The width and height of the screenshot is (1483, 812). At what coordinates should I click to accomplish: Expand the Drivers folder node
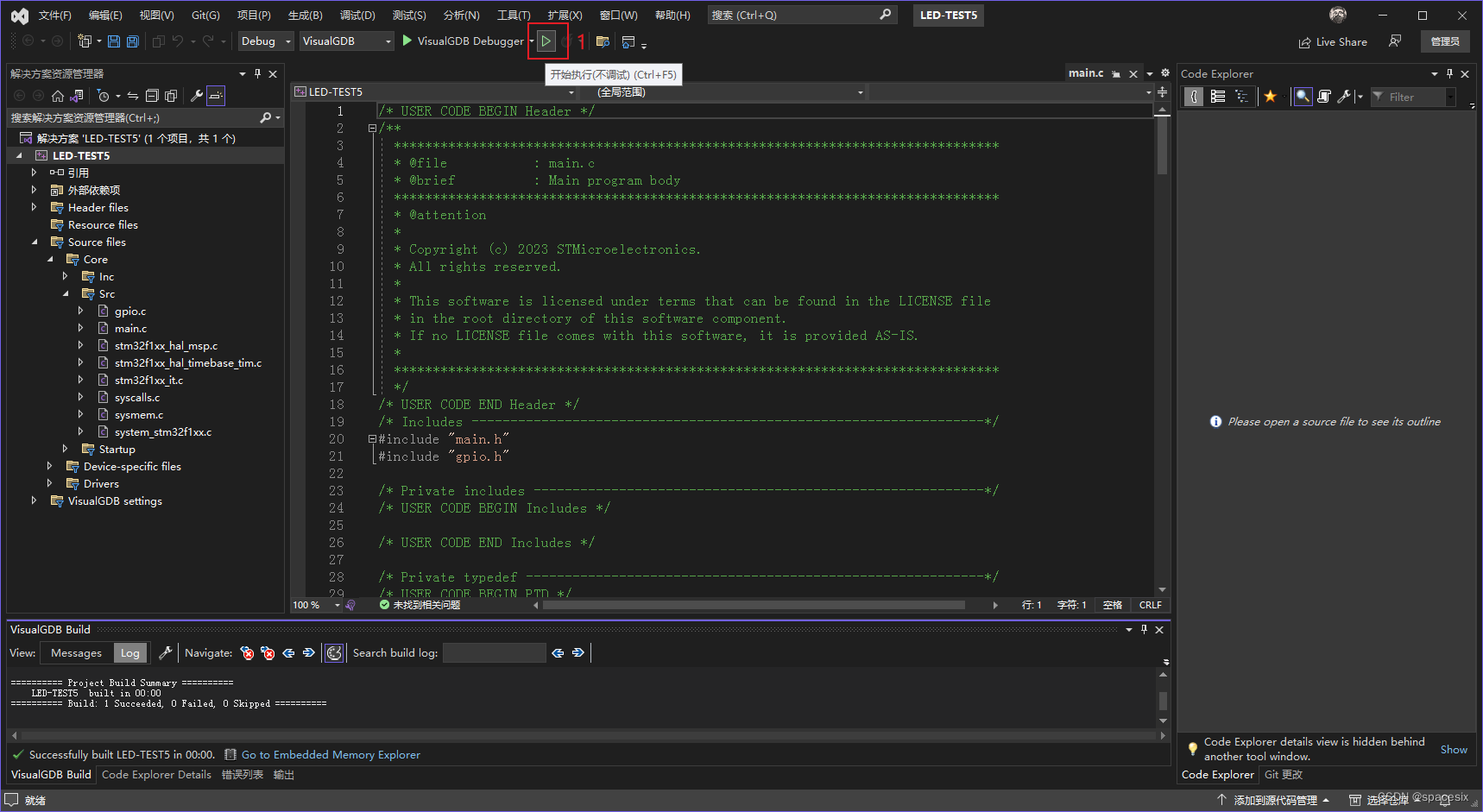click(50, 483)
